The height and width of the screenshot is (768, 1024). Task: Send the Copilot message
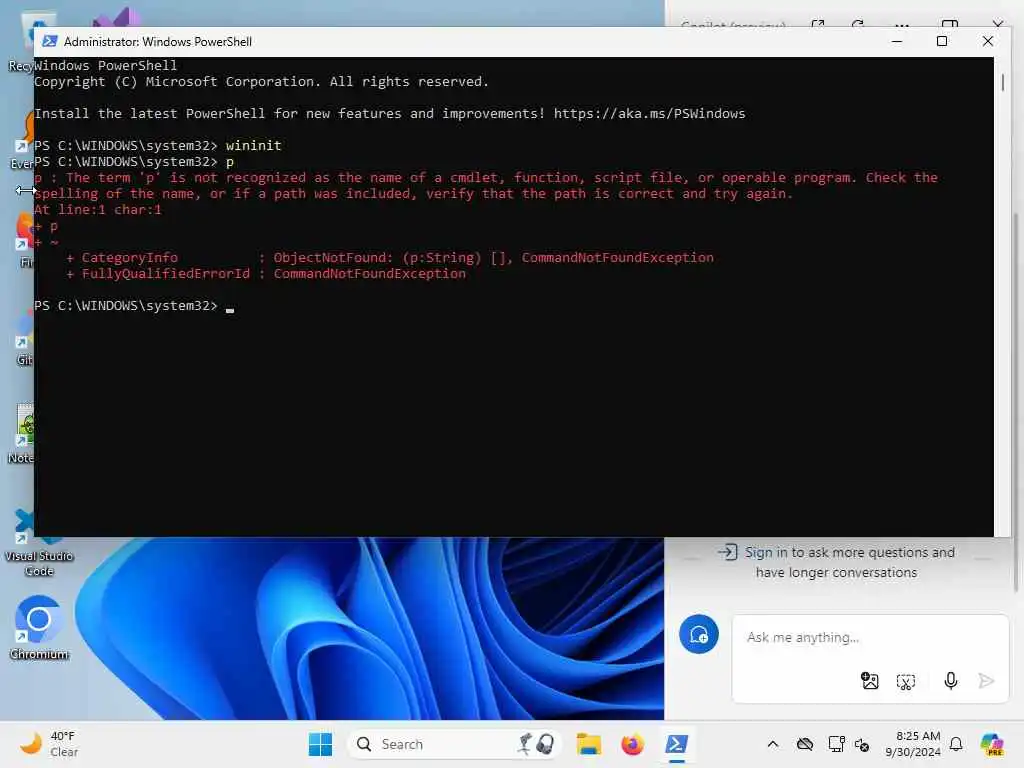986,681
